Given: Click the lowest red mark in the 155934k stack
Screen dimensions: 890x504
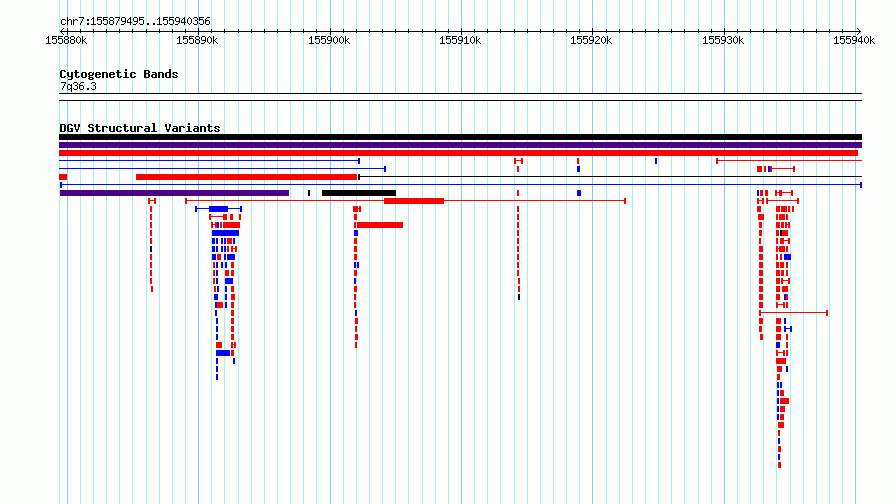Looking at the screenshot, I should [779, 465].
